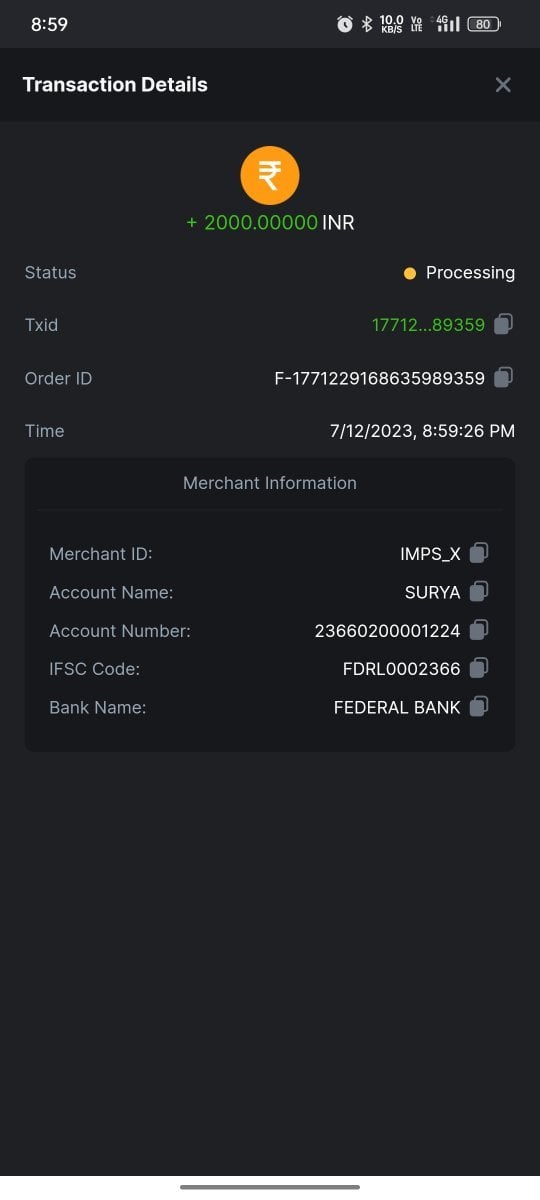The image size is (540, 1200).
Task: Copy the IFSC Code FDRL0002366
Action: point(479,668)
